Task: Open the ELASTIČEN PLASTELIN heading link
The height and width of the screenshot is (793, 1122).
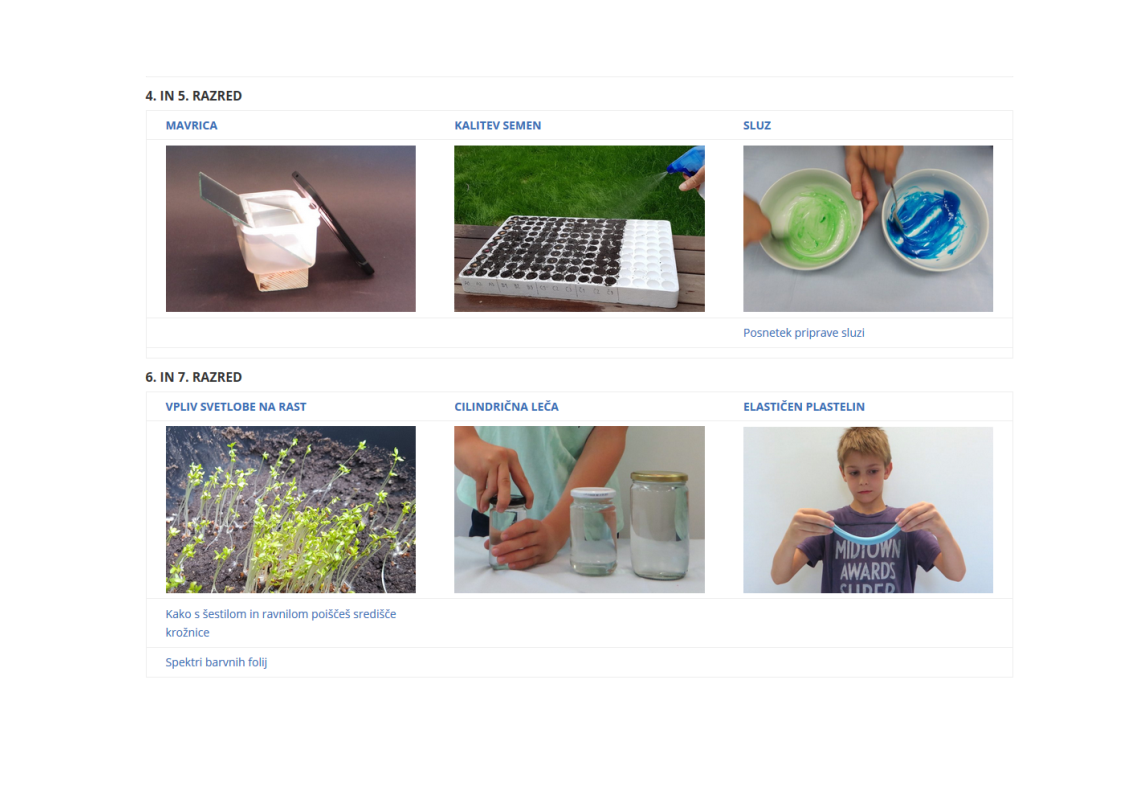Action: tap(804, 407)
